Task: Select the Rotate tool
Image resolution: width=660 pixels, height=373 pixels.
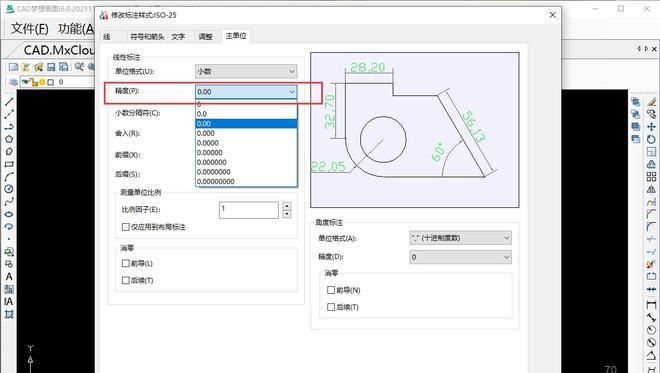Action: pyautogui.click(x=652, y=139)
